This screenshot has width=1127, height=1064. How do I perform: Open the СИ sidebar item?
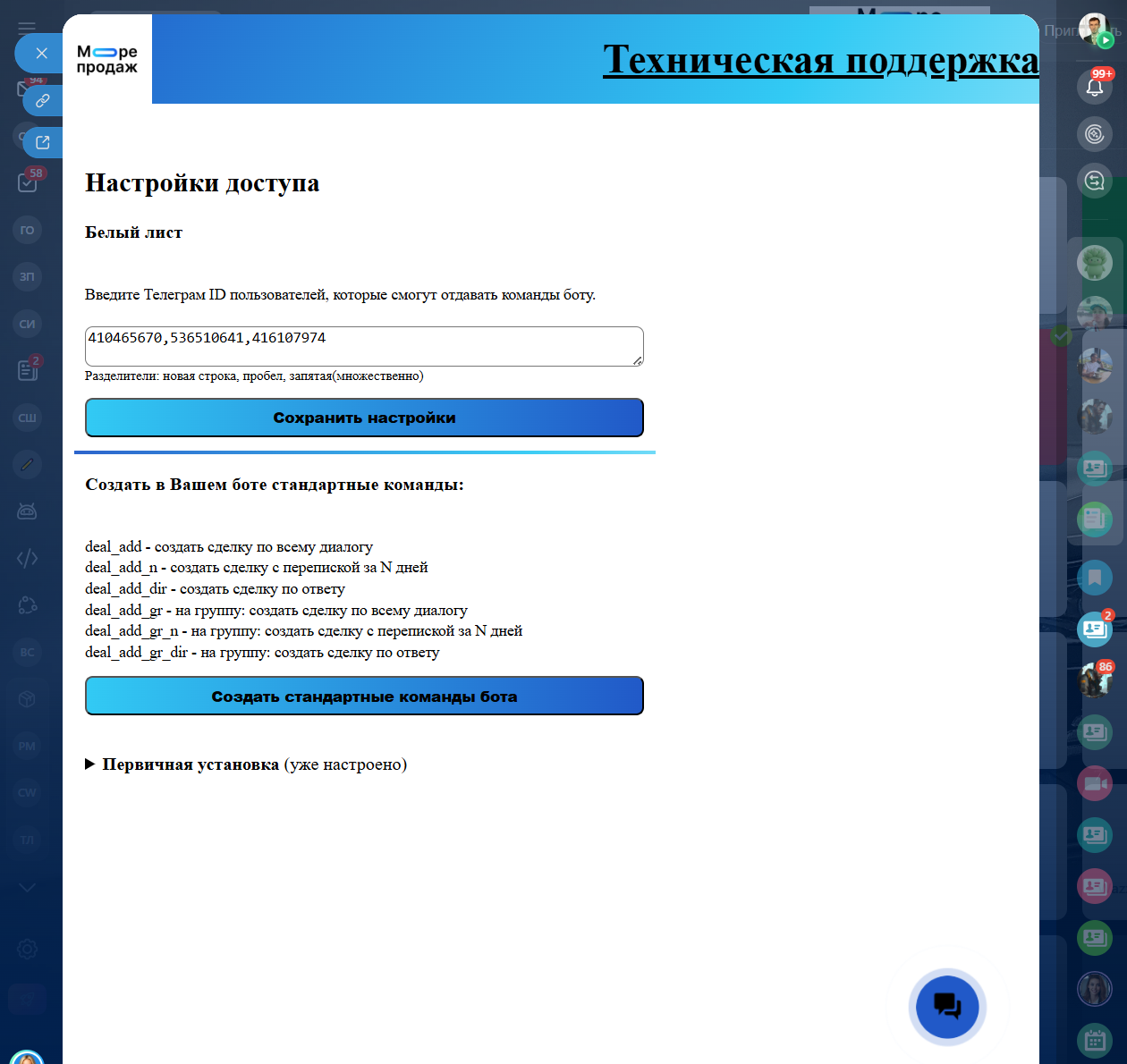coord(28,324)
